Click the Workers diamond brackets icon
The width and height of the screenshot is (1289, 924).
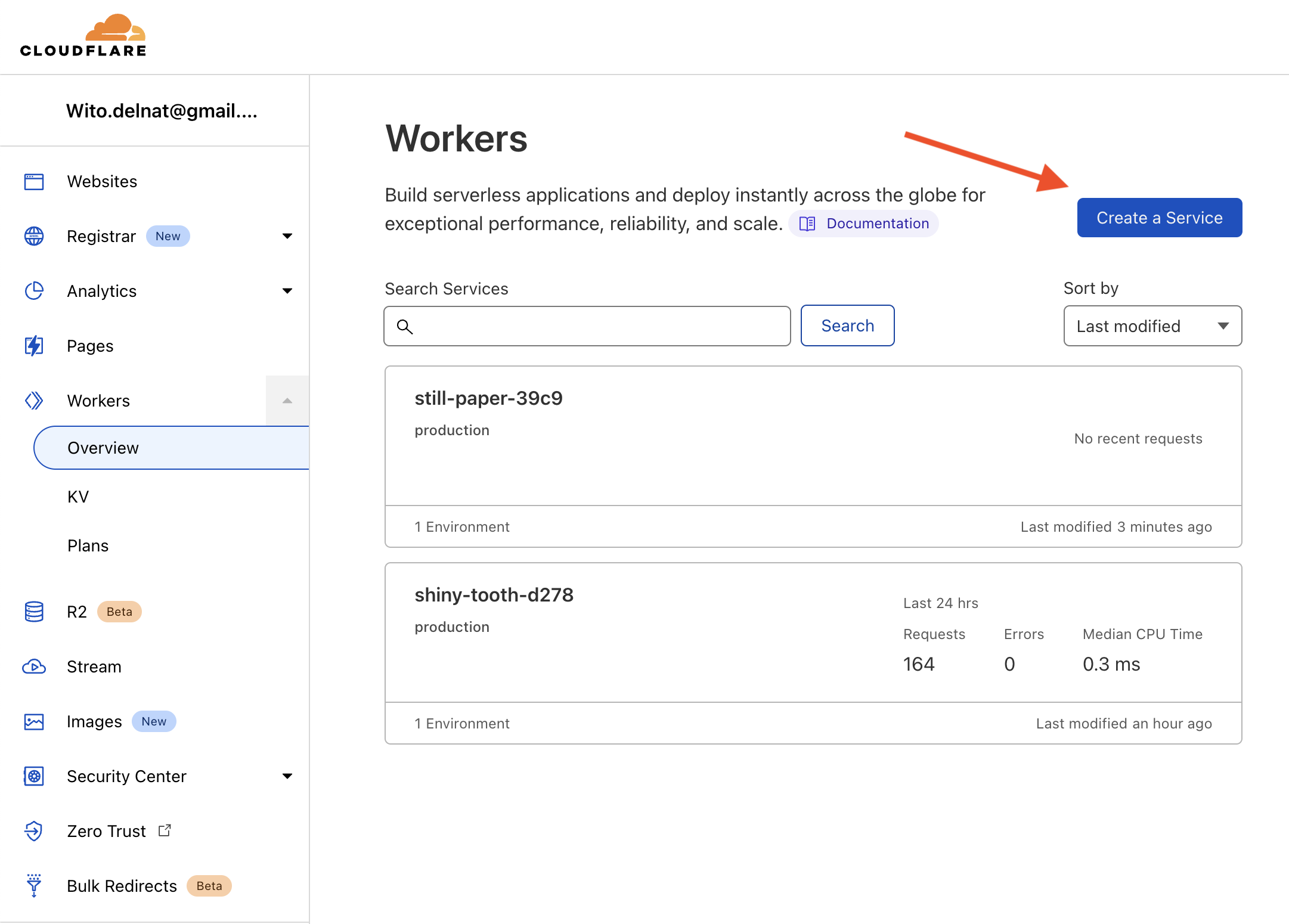(34, 401)
